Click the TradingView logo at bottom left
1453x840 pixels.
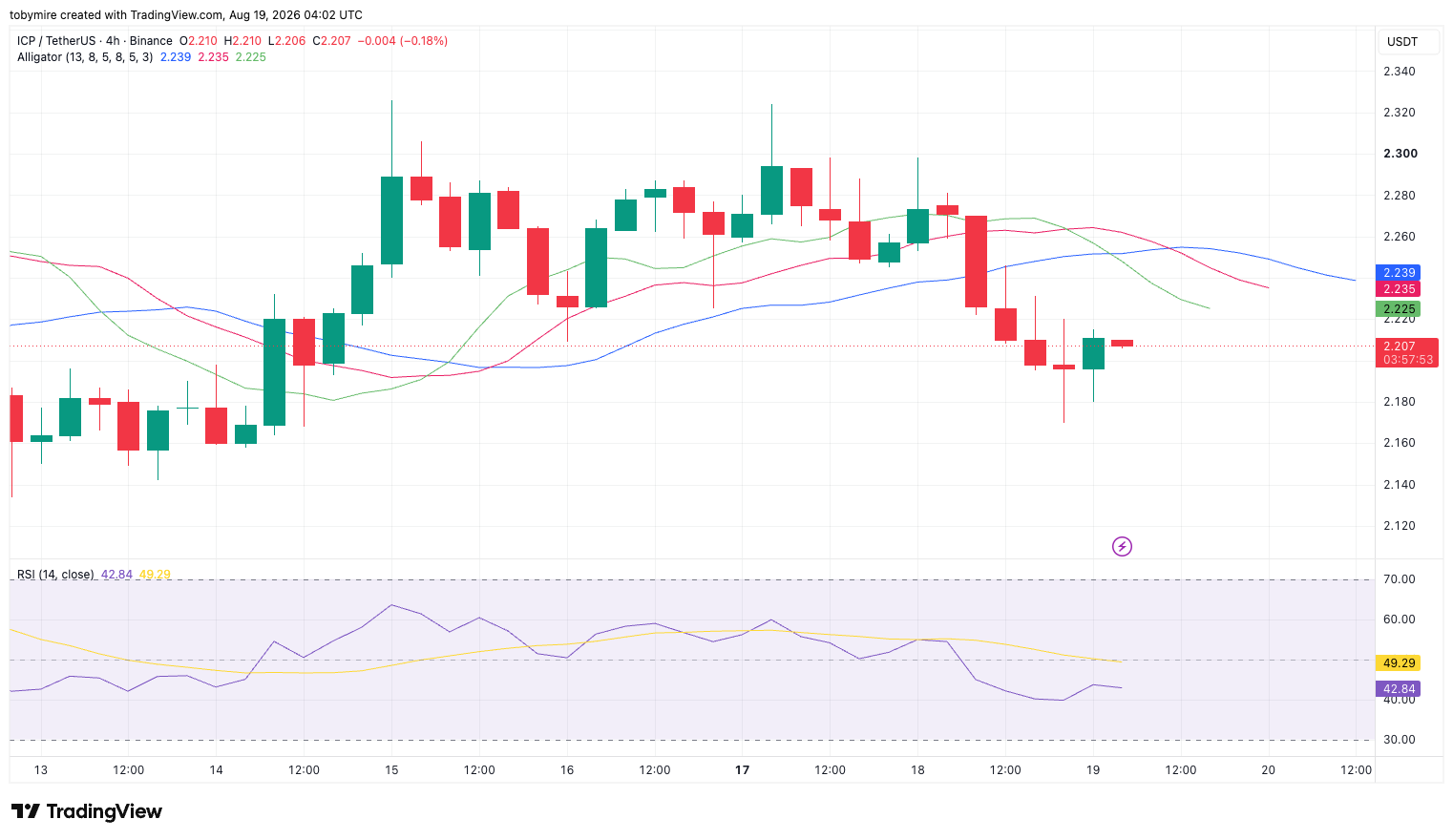(x=87, y=811)
